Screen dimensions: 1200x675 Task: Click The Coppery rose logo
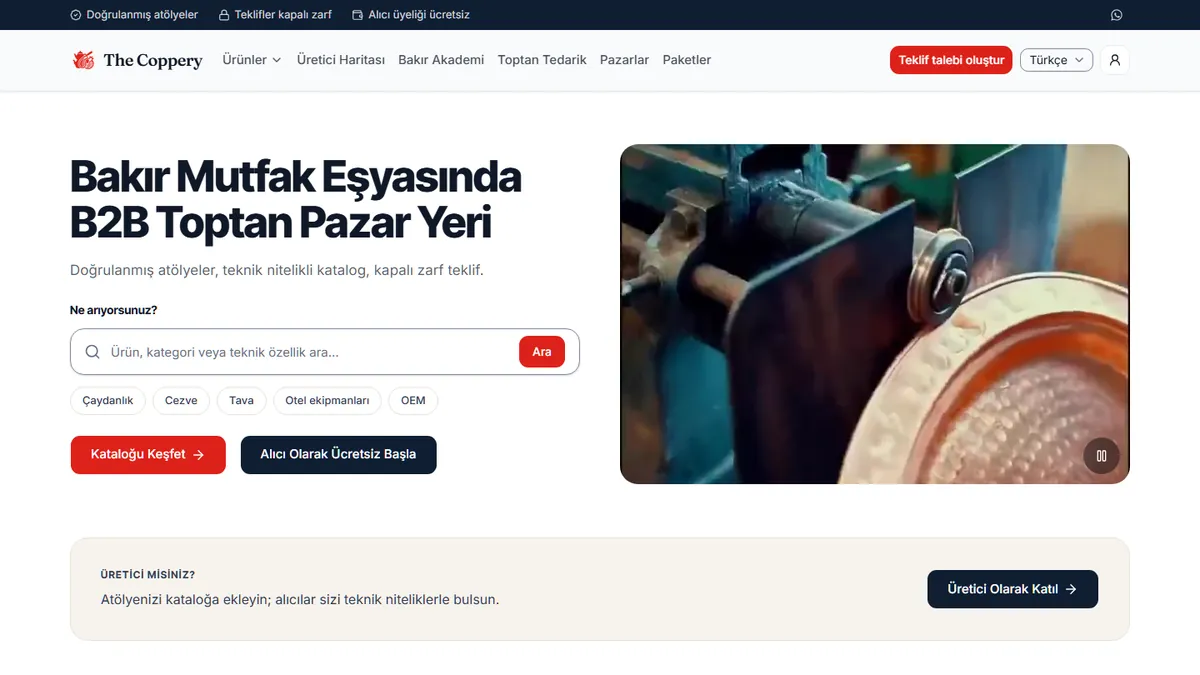click(83, 60)
